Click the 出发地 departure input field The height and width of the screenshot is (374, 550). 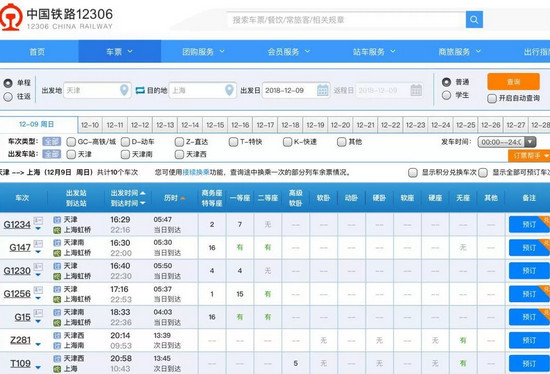coord(97,91)
